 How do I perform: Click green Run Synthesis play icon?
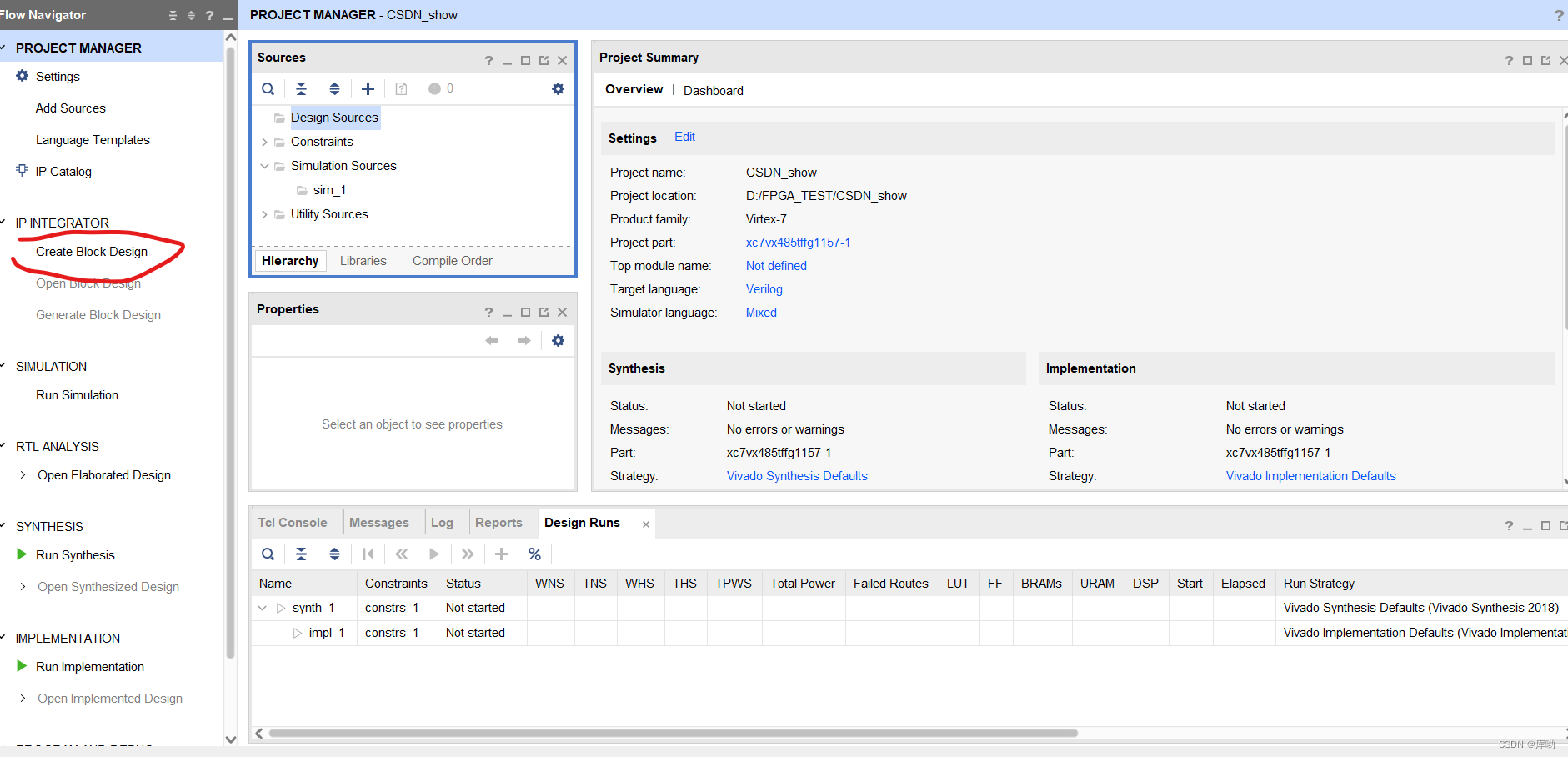click(x=22, y=554)
